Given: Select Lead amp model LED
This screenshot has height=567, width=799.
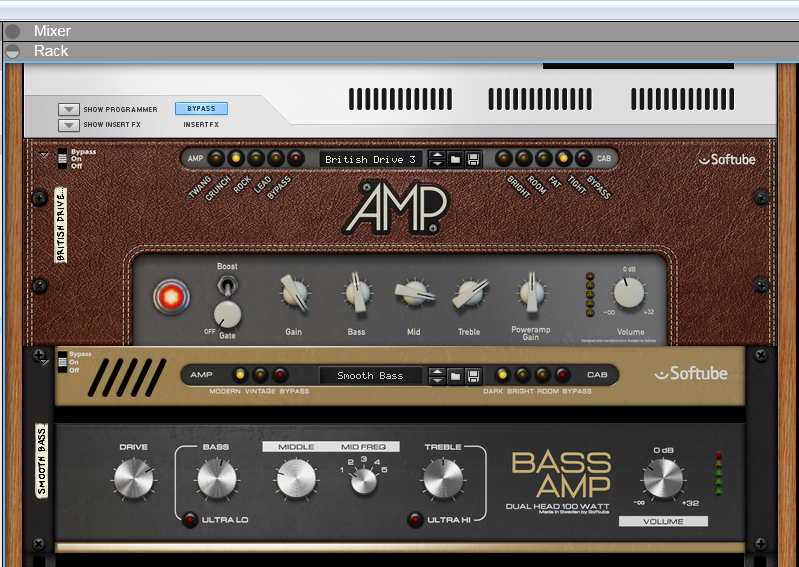Looking at the screenshot, I should coord(276,158).
